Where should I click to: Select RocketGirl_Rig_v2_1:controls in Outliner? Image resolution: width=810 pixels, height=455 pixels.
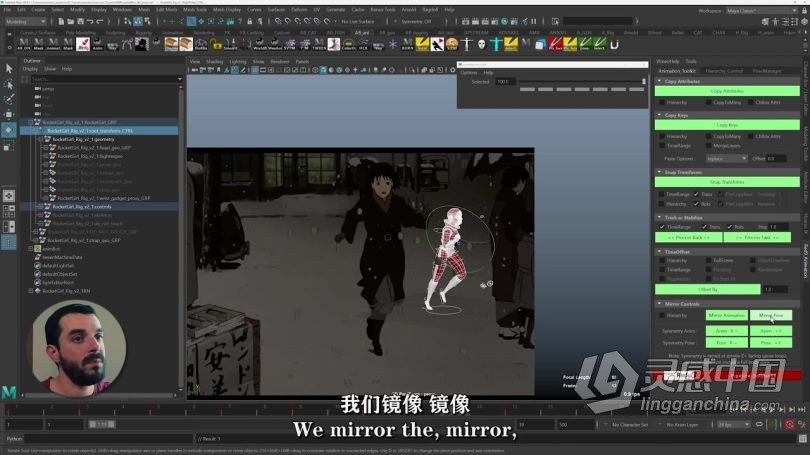coord(82,207)
